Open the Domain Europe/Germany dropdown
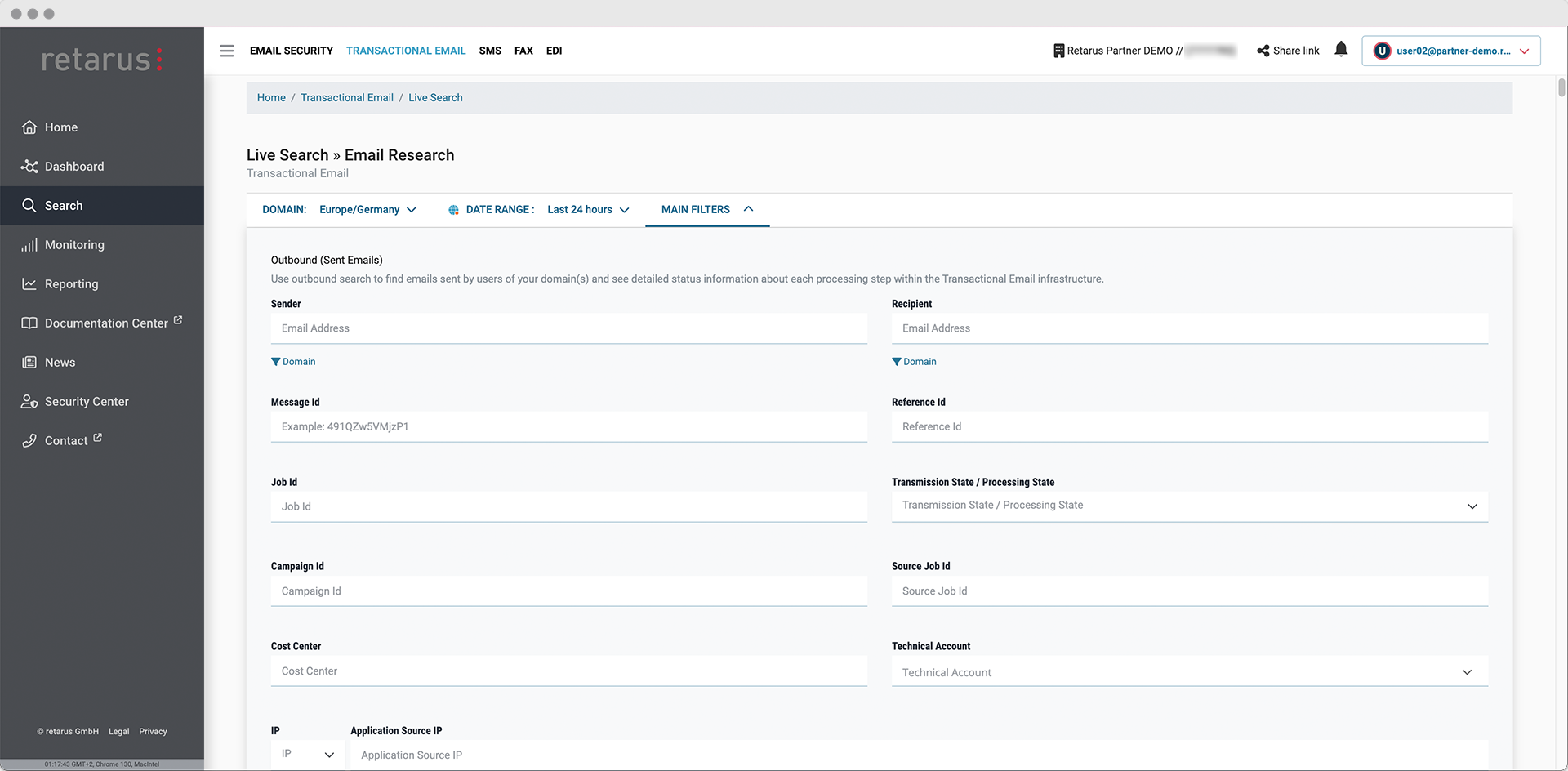Screen dimensions: 1568x771 [367, 210]
